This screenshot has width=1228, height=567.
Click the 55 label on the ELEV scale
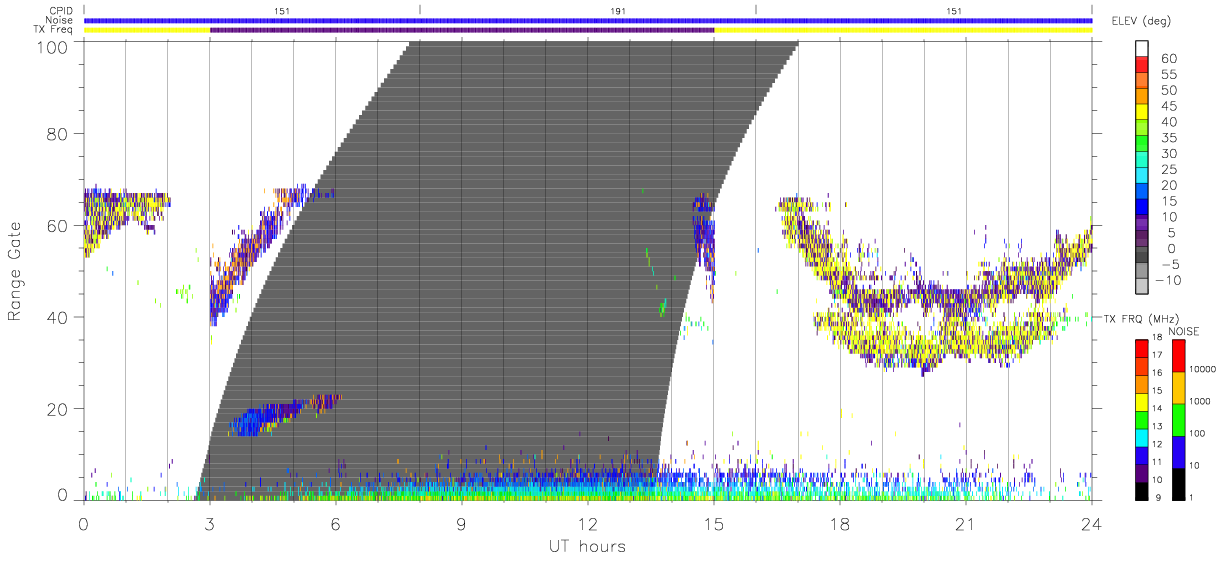point(1167,74)
